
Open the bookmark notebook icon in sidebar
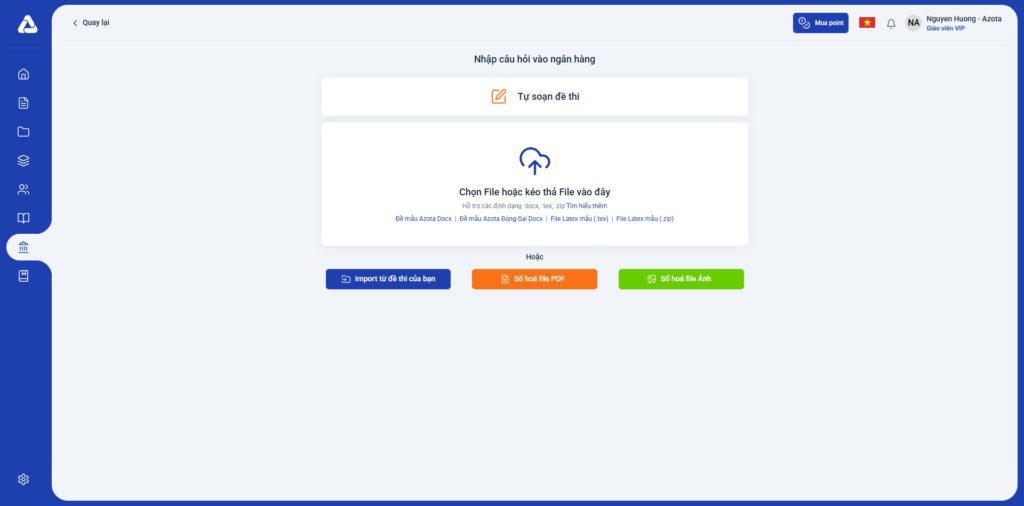click(24, 276)
